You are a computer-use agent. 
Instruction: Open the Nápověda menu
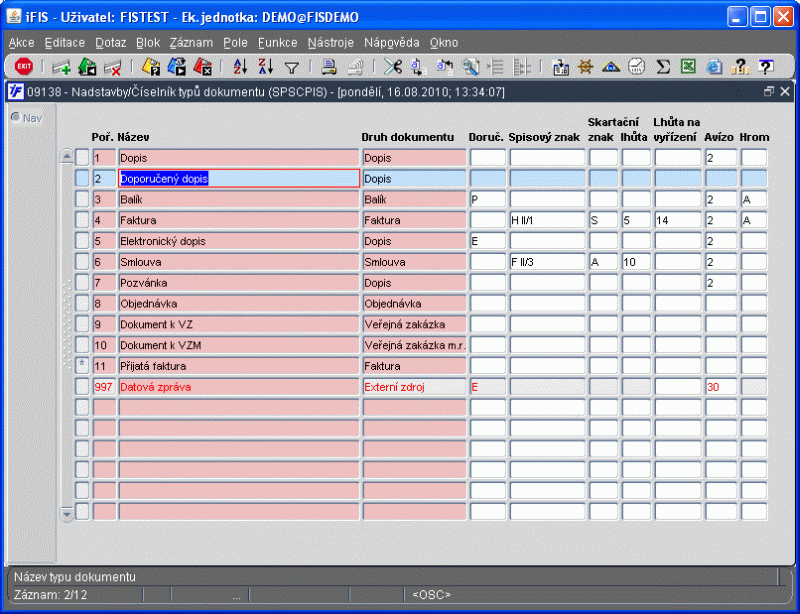[392, 43]
